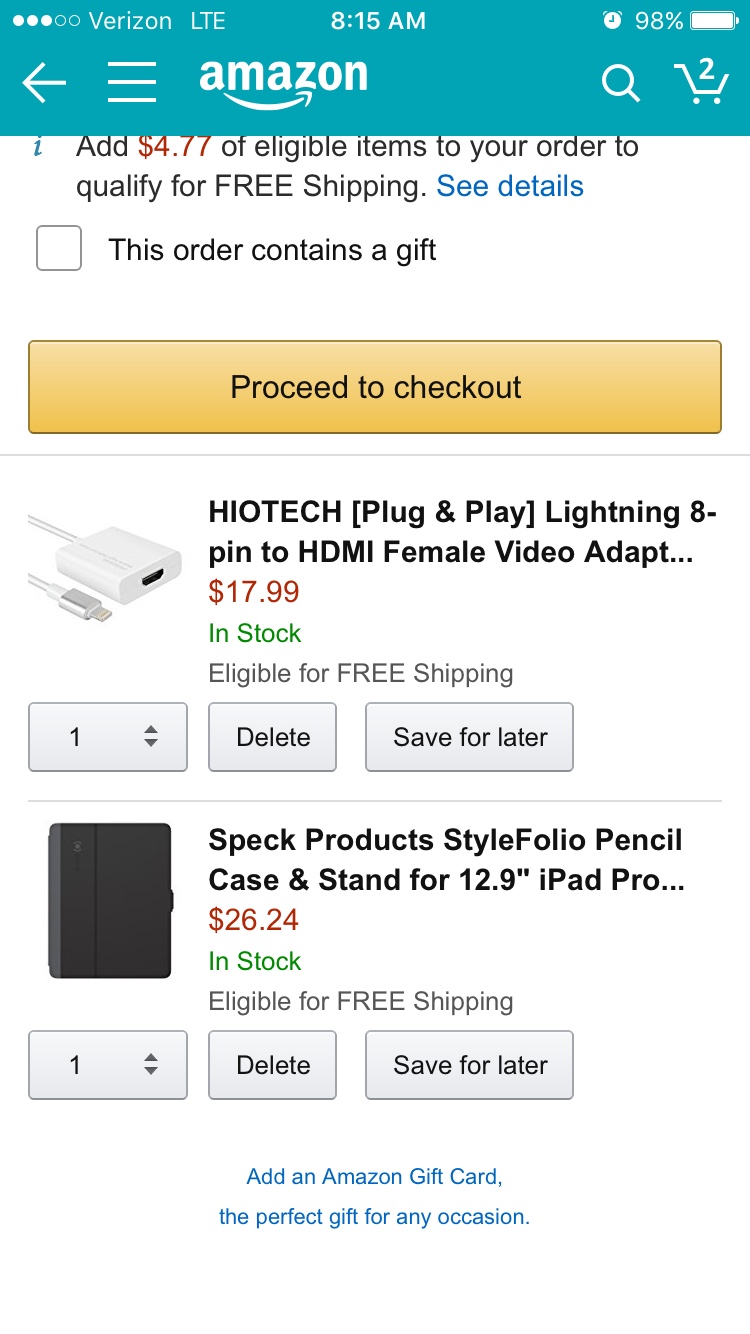Open Speck StyleFolio case thumbnail

[110, 900]
